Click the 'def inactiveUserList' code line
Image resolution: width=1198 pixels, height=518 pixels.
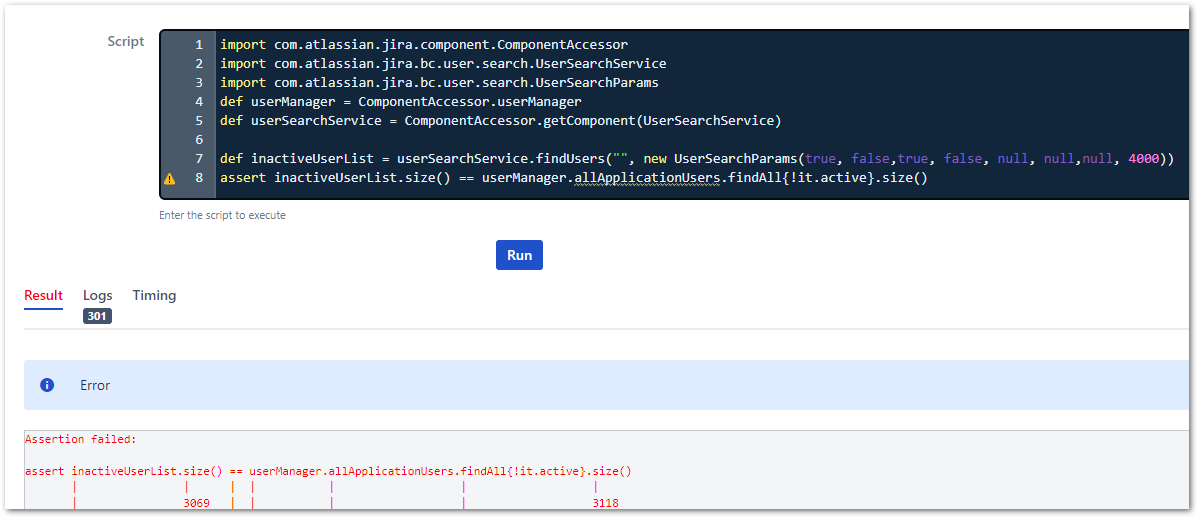[697, 159]
